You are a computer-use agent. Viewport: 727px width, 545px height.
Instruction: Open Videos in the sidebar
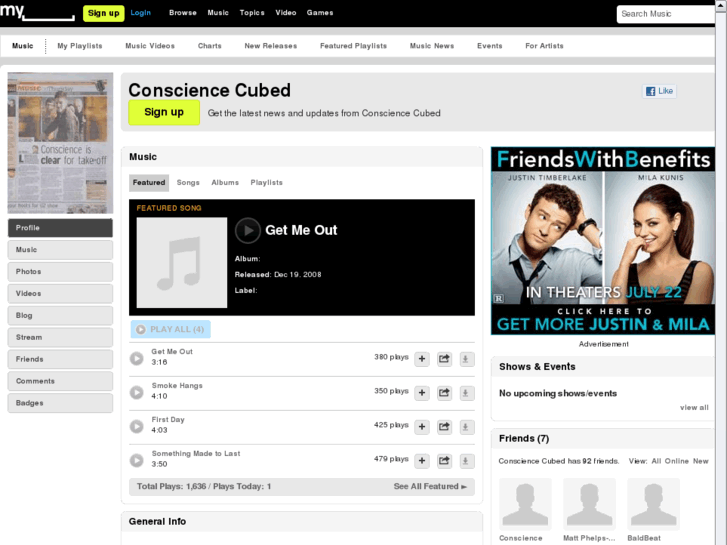click(x=60, y=294)
